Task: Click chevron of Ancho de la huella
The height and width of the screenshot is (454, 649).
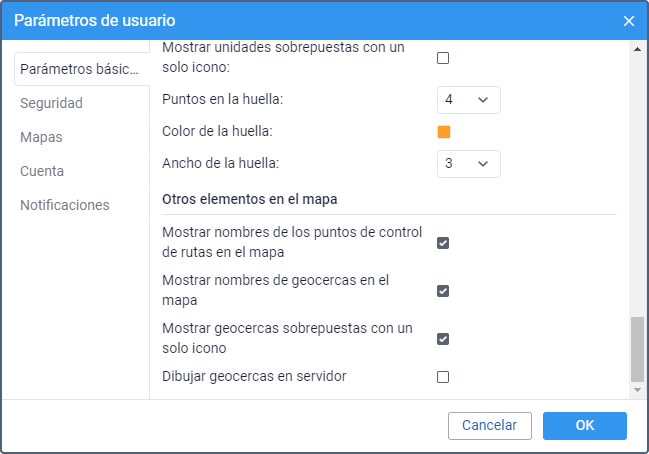Action: (483, 164)
